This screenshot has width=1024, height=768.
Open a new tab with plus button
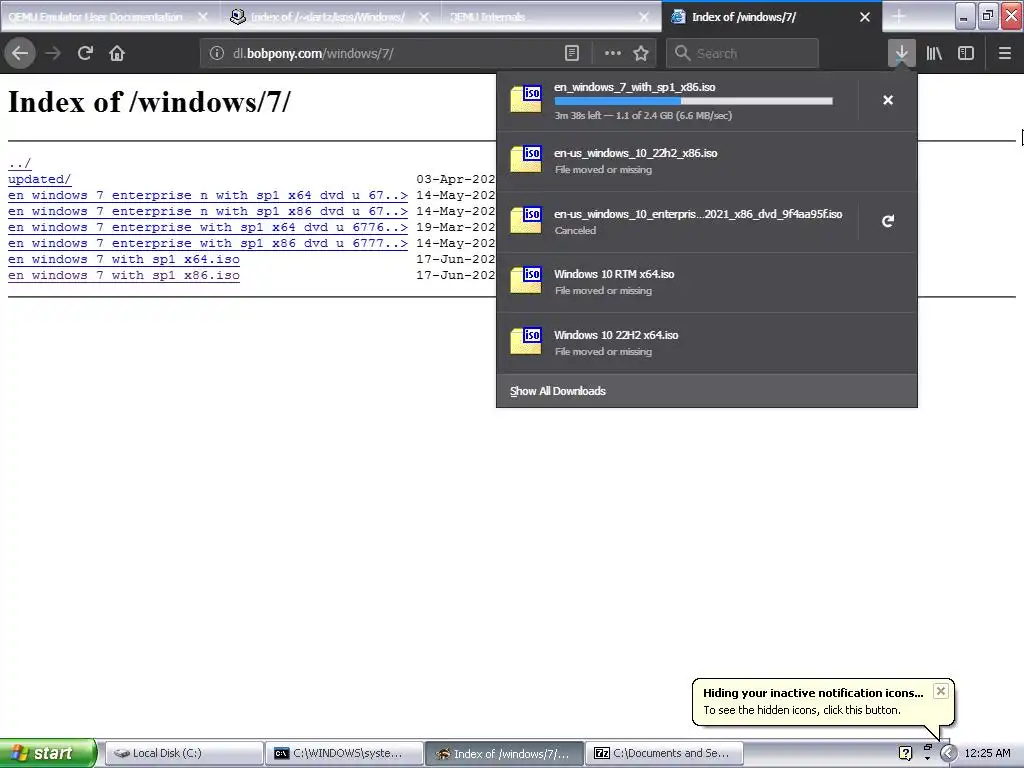click(899, 17)
